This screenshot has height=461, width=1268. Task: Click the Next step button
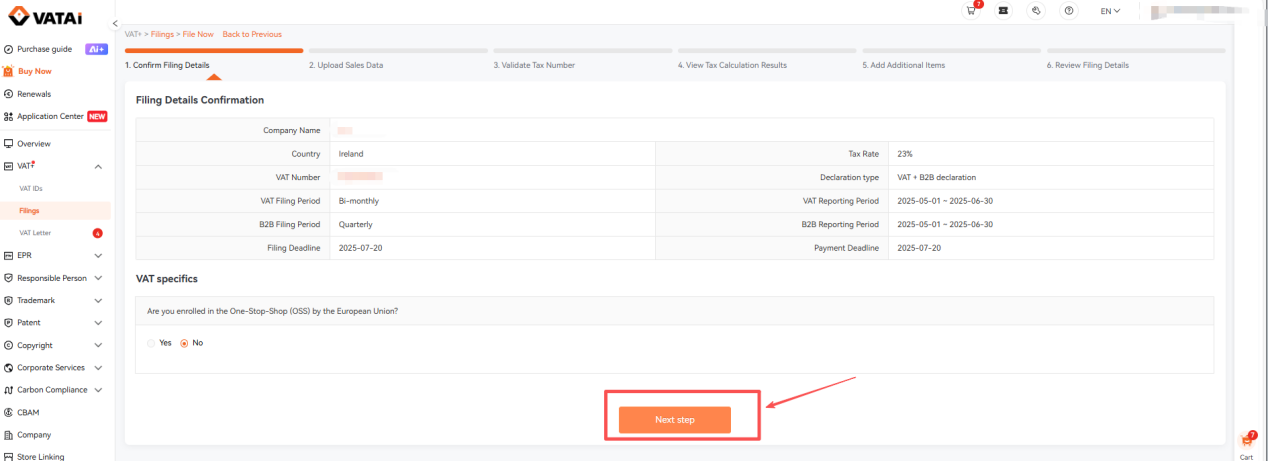click(x=675, y=420)
